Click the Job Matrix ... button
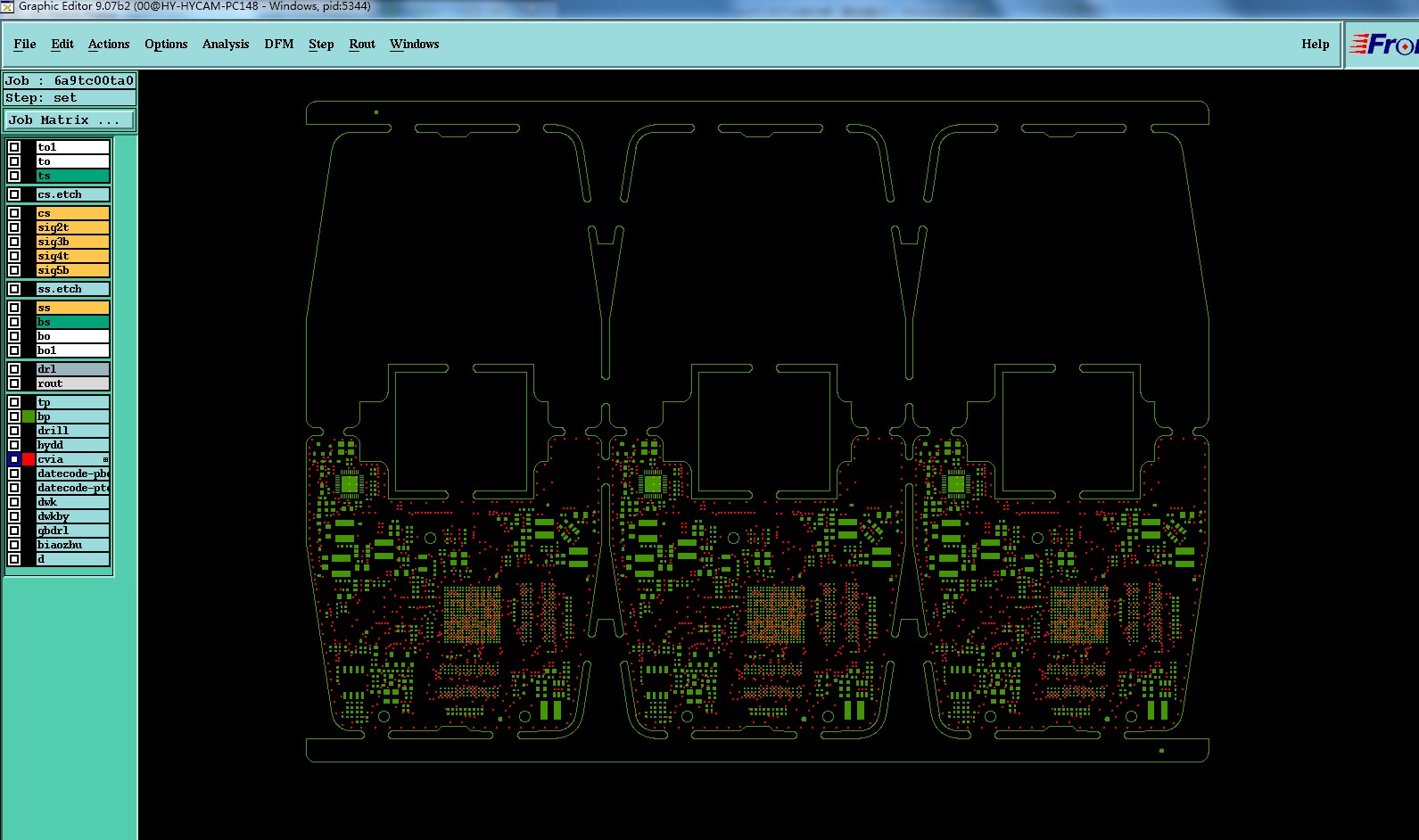 (x=70, y=119)
